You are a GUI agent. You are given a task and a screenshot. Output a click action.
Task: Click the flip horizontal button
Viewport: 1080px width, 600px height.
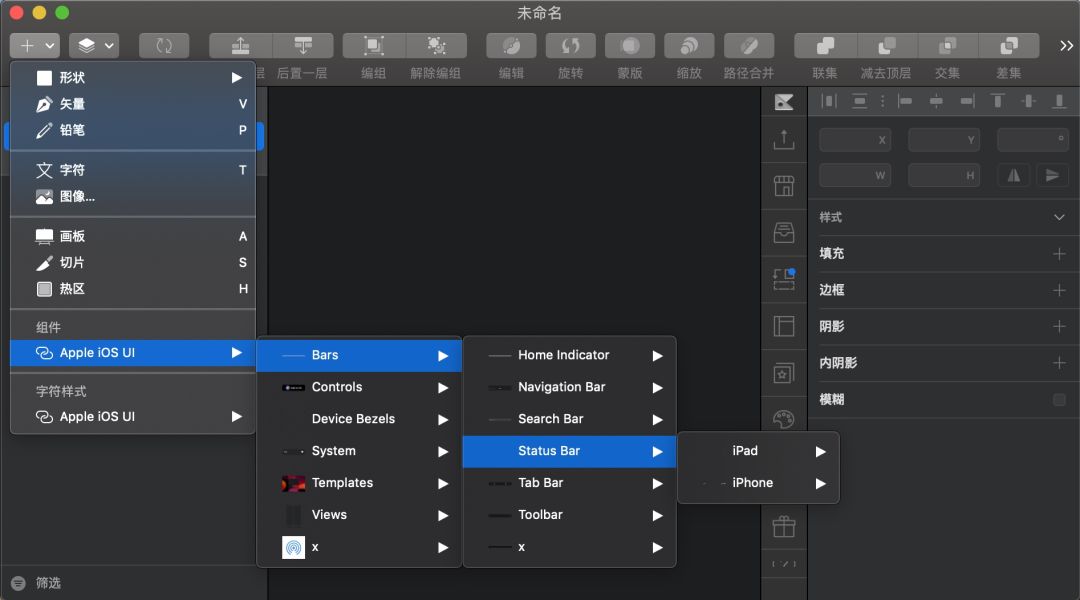click(1014, 175)
